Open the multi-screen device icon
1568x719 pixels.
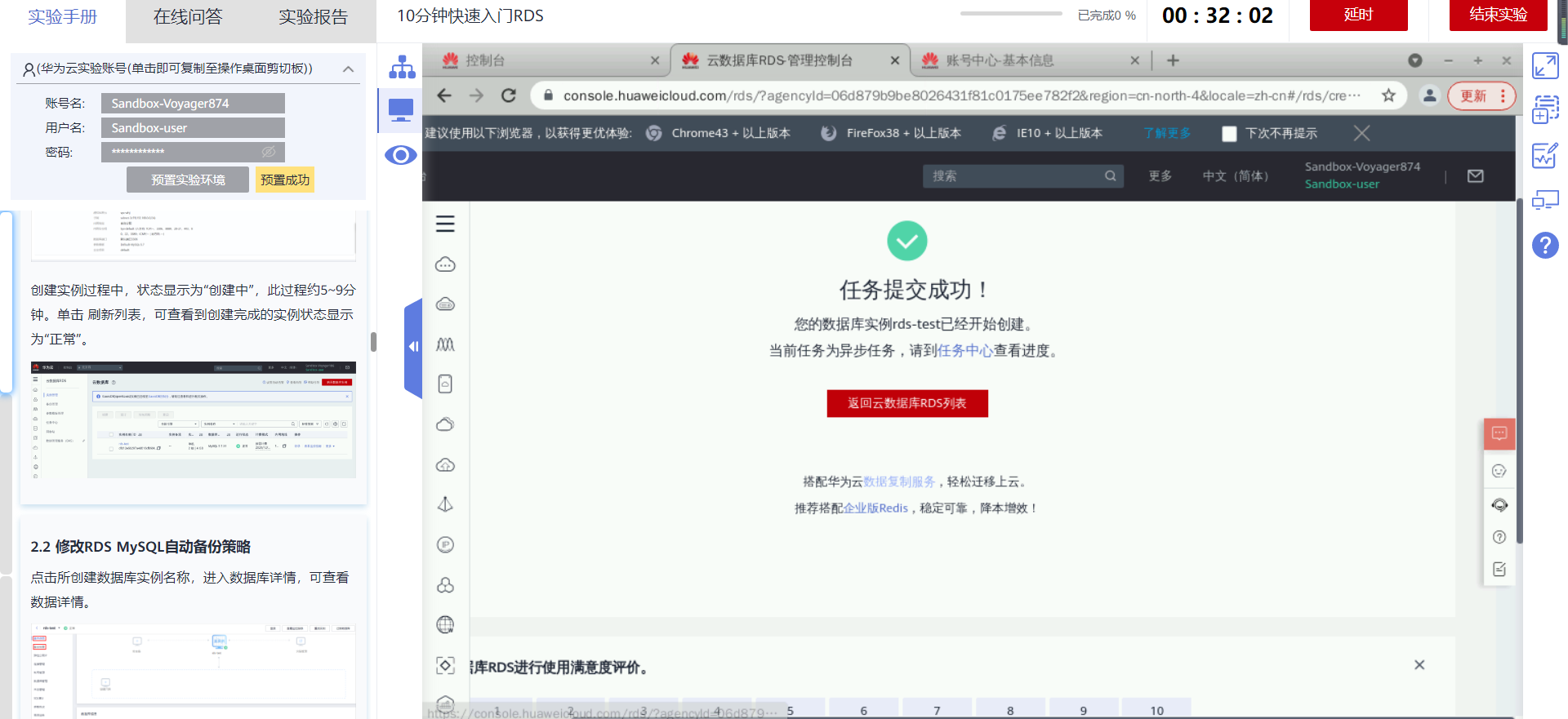tap(1545, 200)
